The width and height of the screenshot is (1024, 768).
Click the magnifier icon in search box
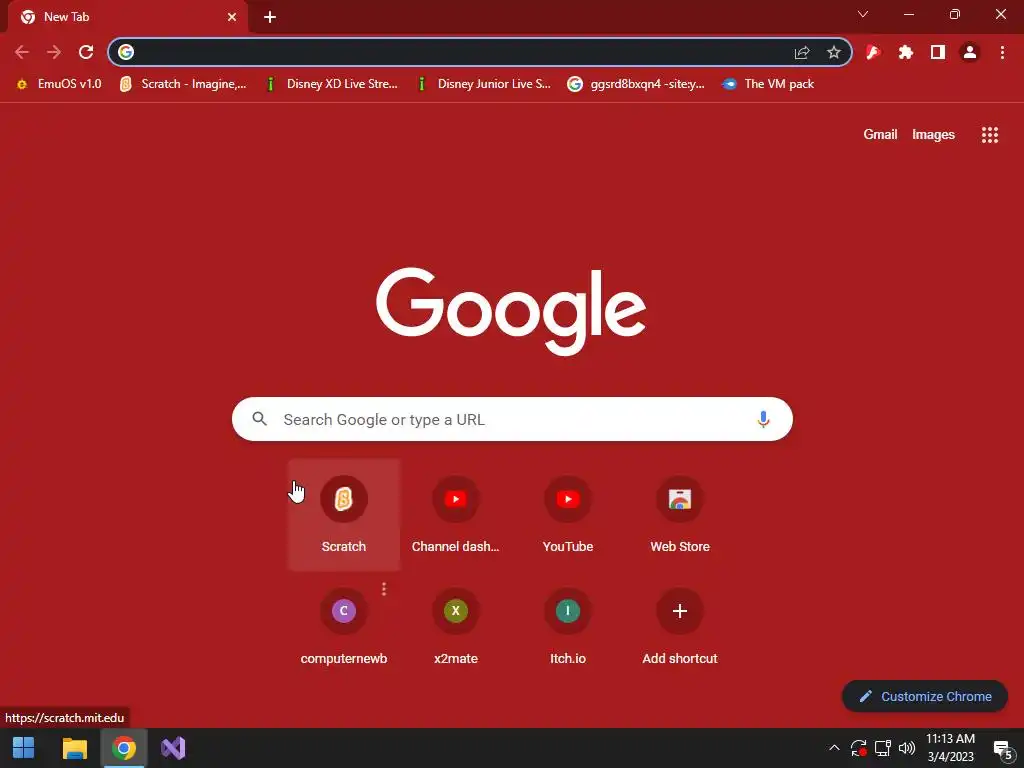[x=259, y=419]
